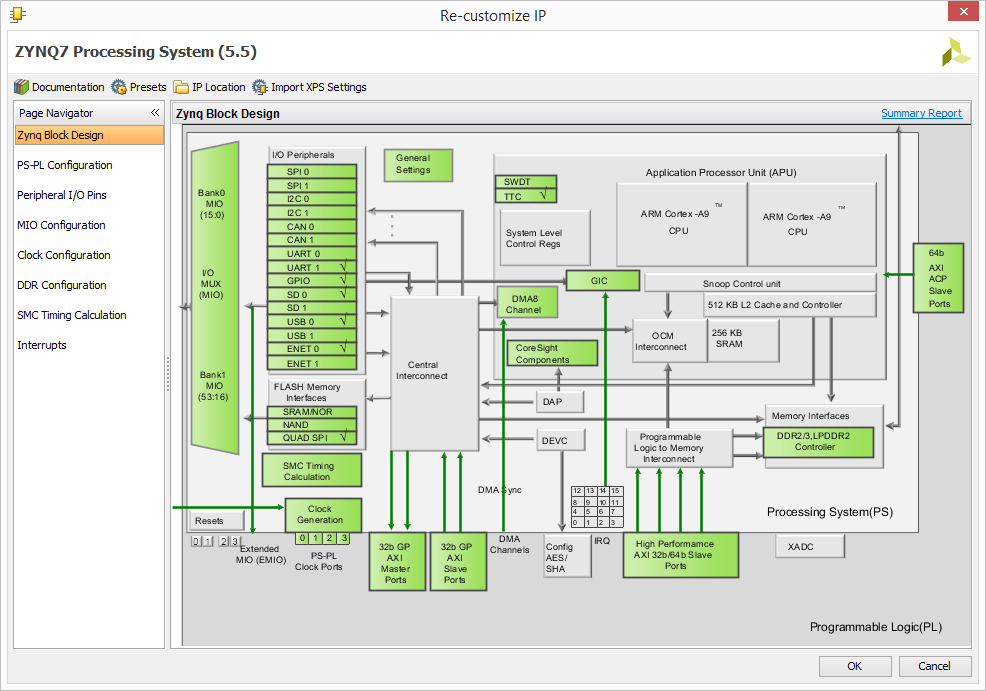986x691 pixels.
Task: Click the SD 1 peripheral block
Action: click(x=312, y=308)
